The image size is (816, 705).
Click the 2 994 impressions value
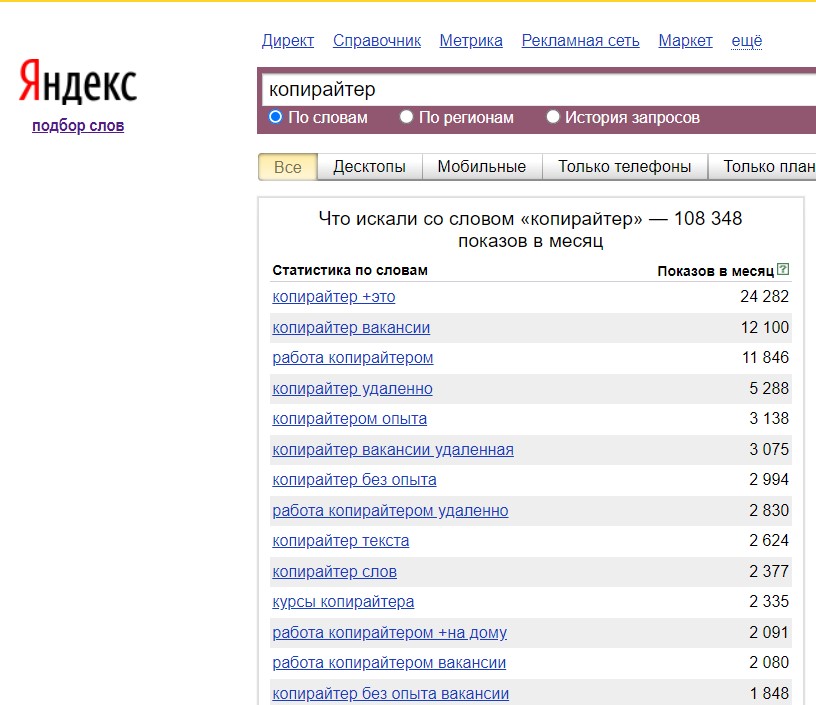coord(769,479)
